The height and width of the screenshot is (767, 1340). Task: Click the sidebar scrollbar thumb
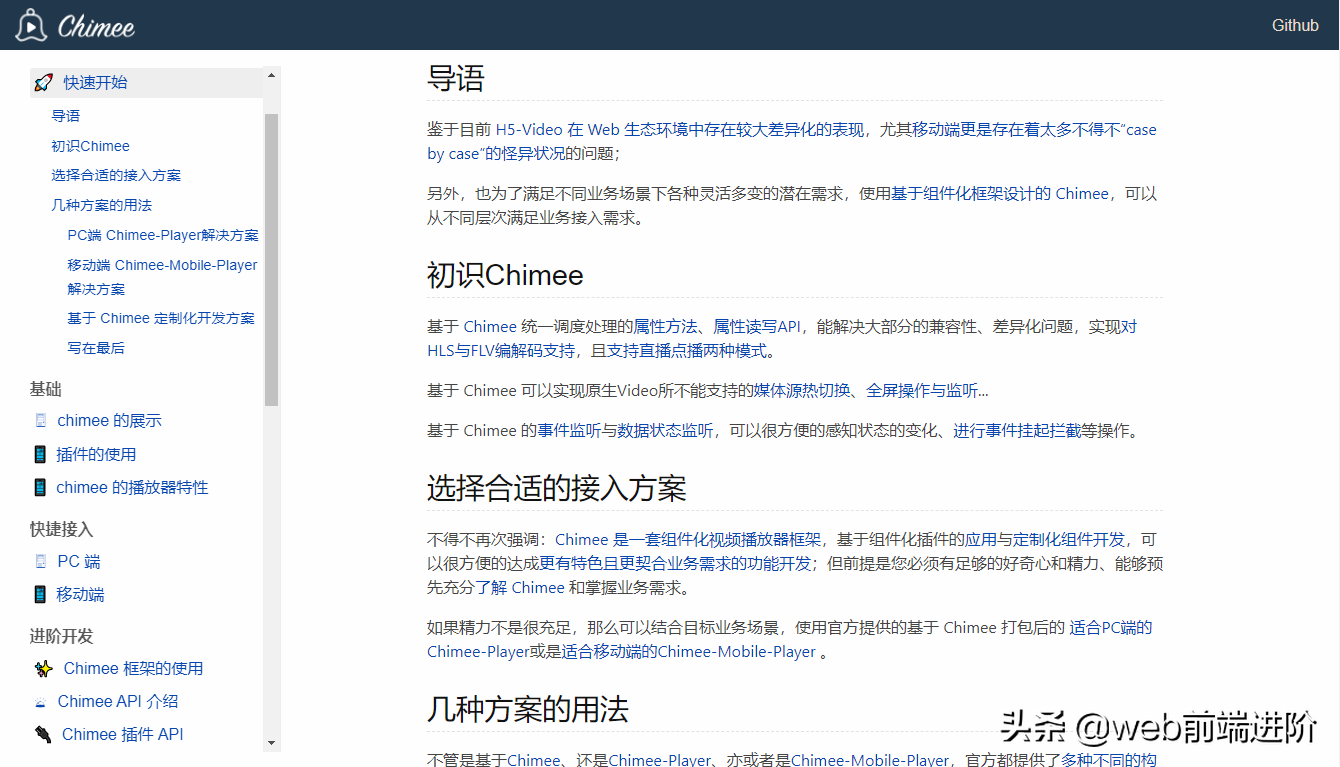[x=271, y=260]
